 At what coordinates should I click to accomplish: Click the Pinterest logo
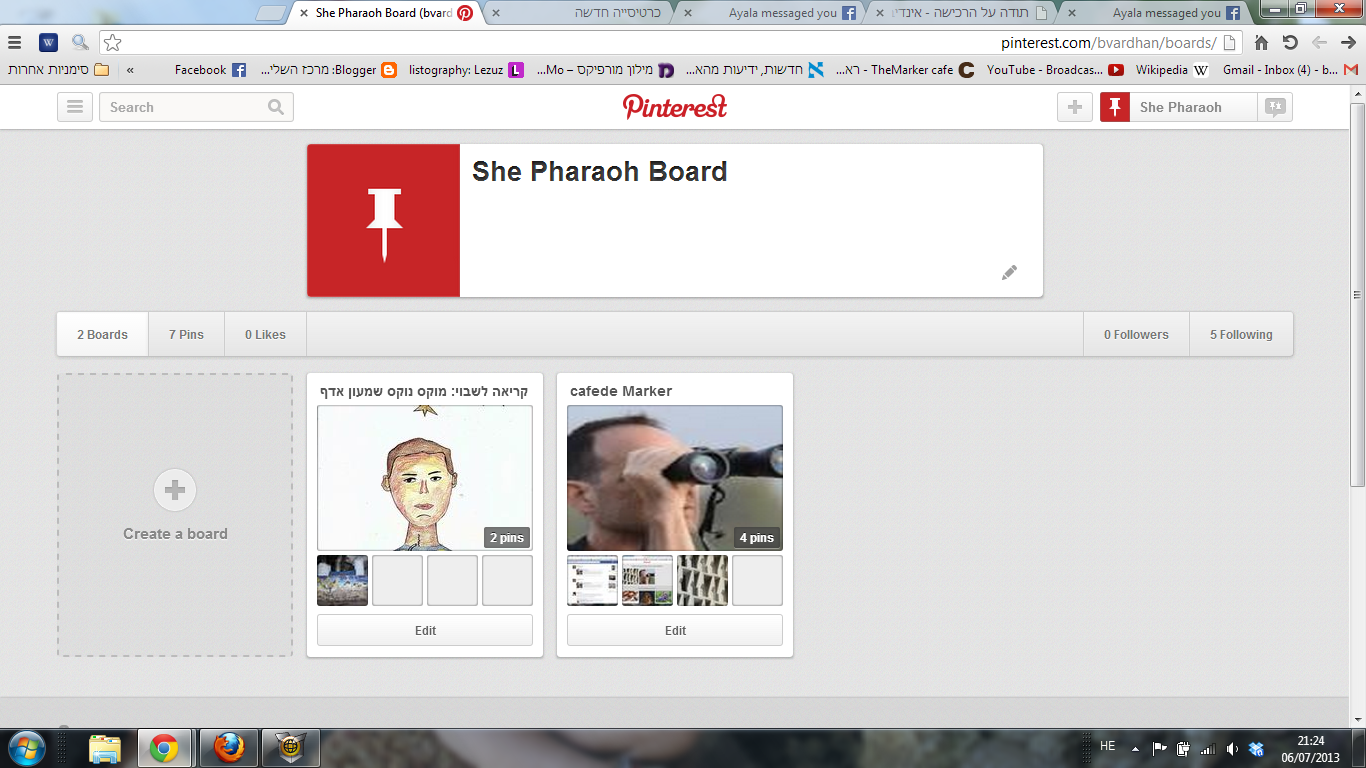(x=675, y=106)
